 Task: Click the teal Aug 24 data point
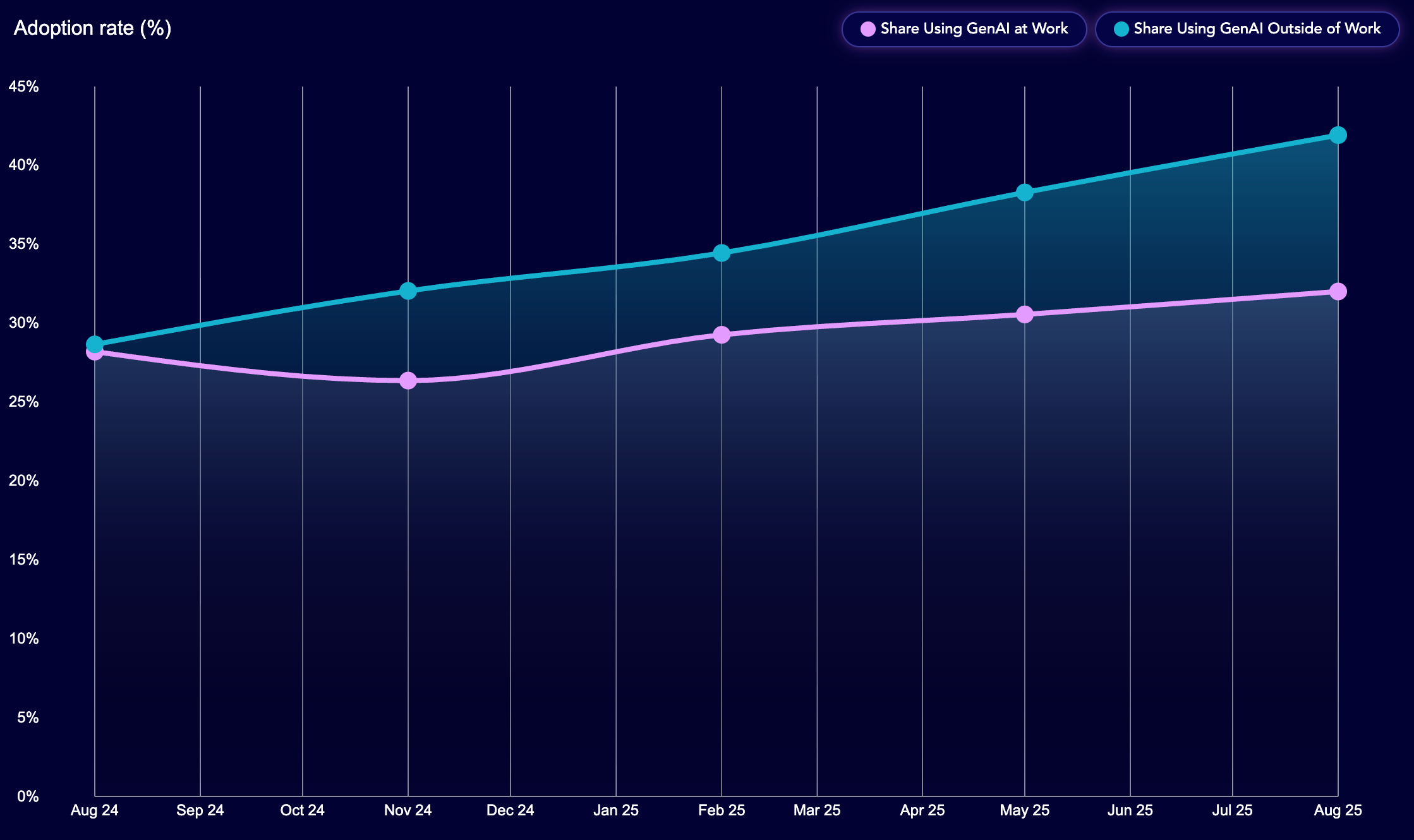[95, 343]
